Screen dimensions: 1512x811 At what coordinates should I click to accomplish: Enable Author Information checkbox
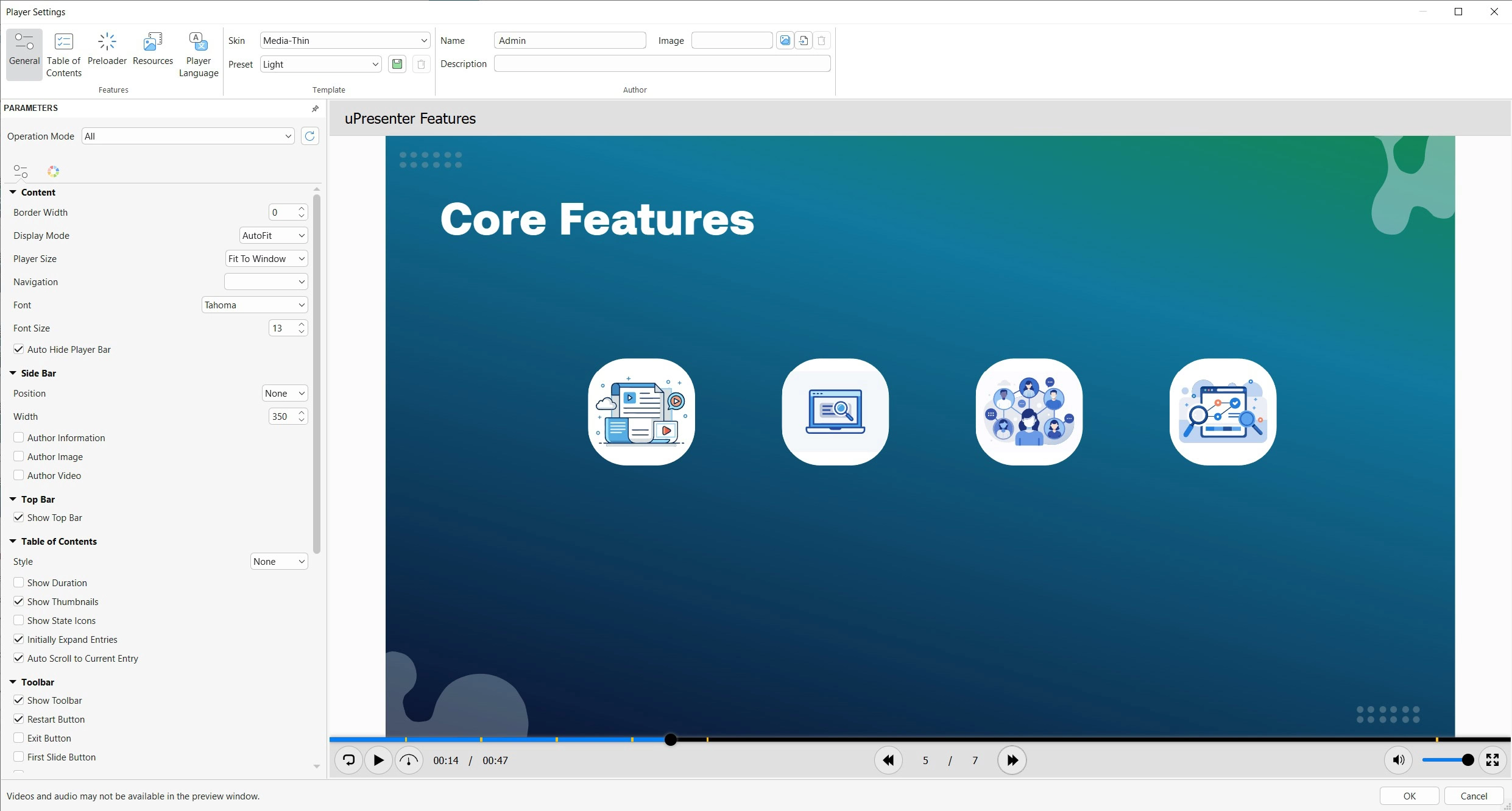[19, 437]
